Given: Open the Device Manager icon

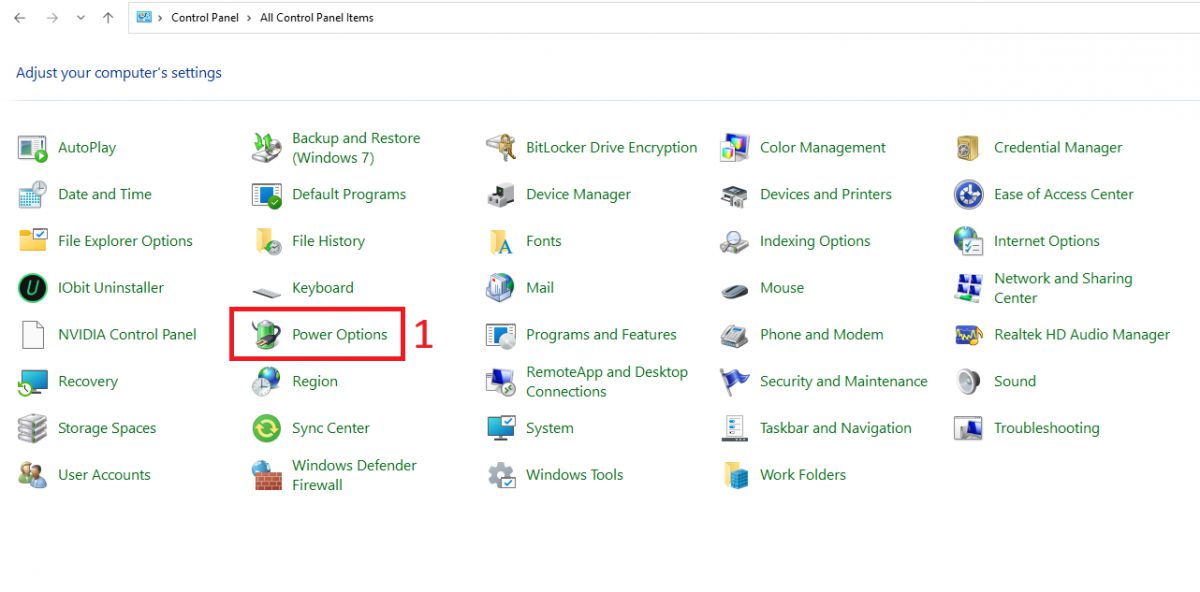Looking at the screenshot, I should (500, 195).
